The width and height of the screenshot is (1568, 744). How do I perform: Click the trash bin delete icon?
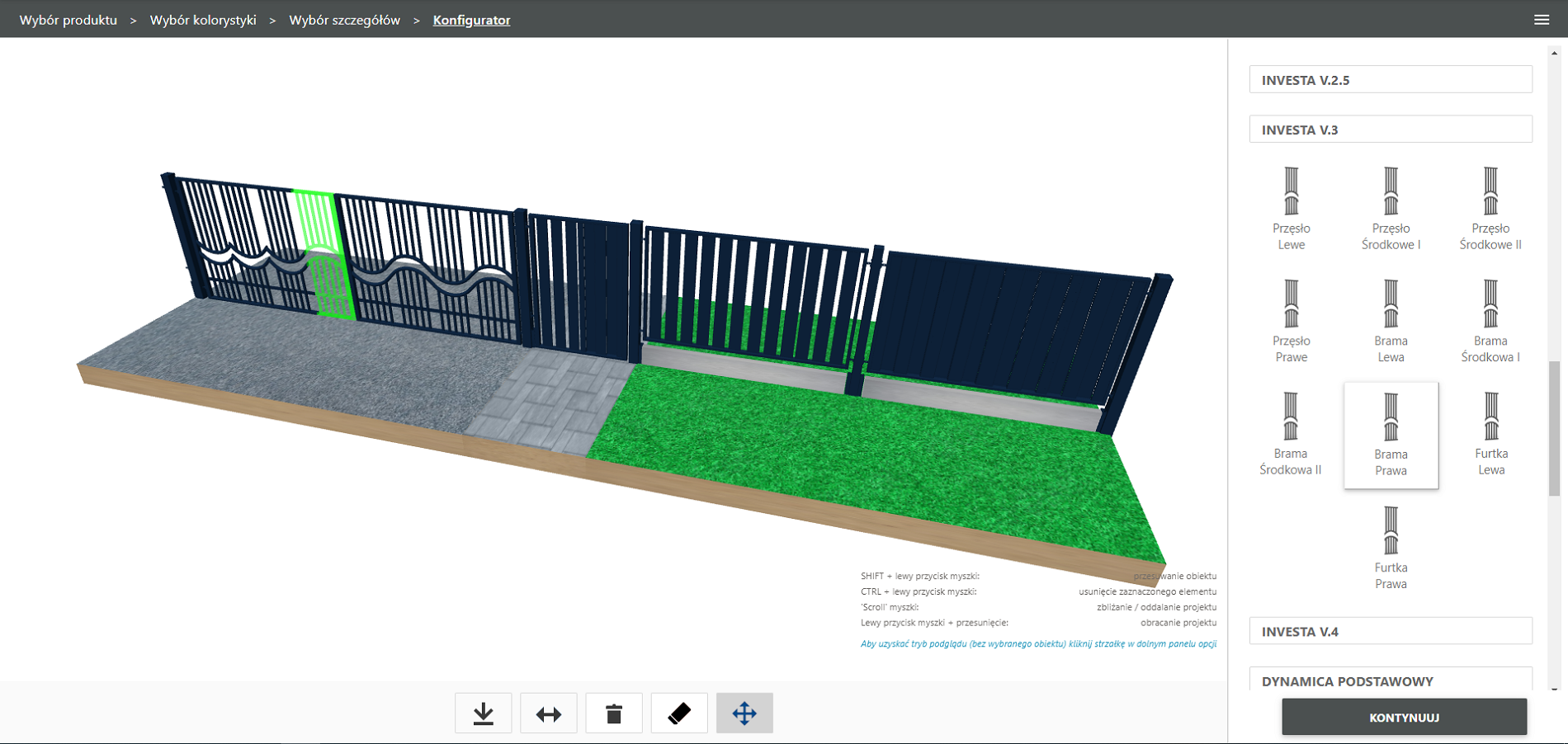click(614, 713)
